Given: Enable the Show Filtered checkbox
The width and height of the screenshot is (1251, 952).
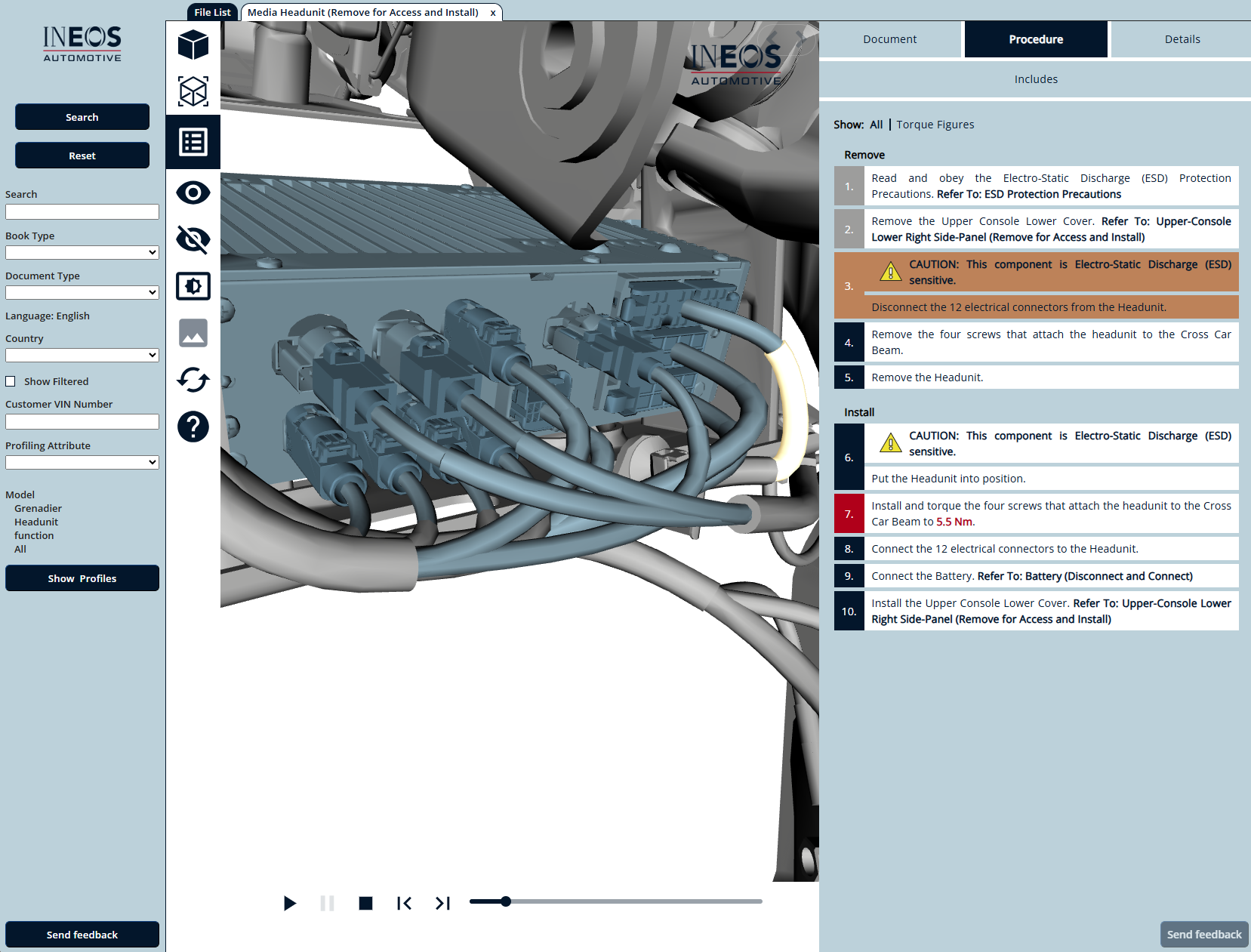Looking at the screenshot, I should tap(11, 381).
